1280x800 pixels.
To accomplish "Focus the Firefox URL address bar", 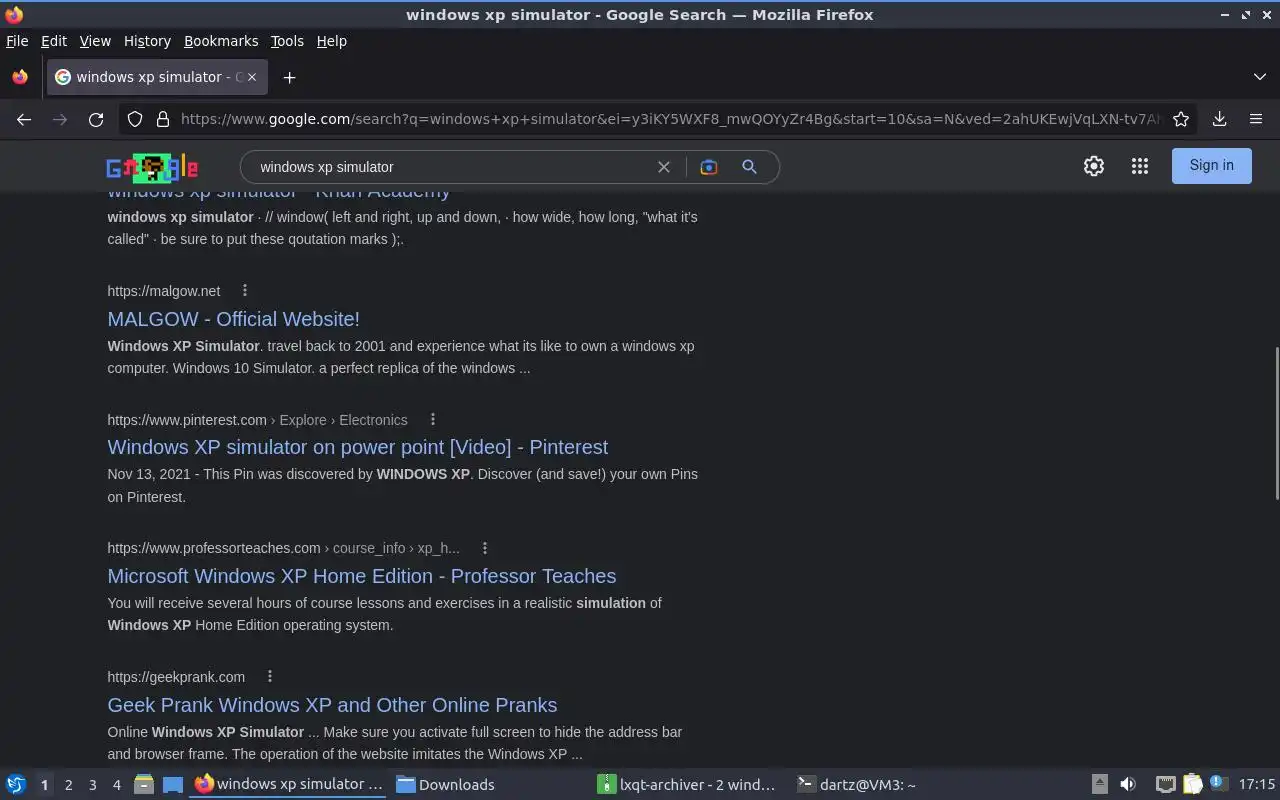I will pyautogui.click(x=670, y=119).
